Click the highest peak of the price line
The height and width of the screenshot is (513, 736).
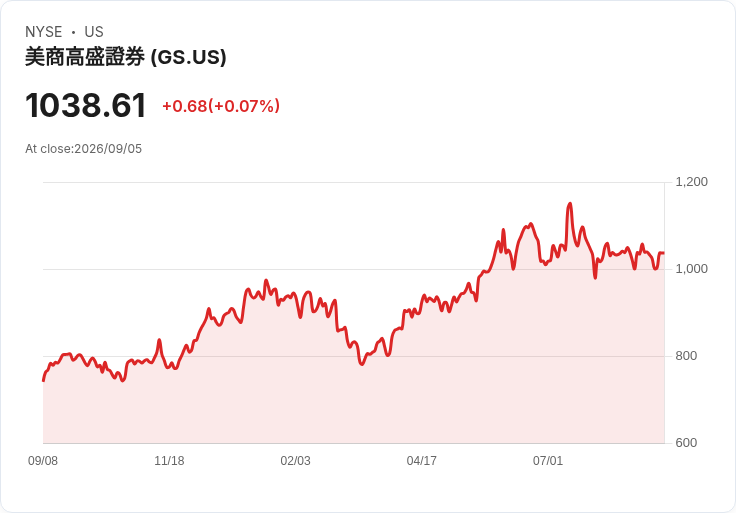(570, 204)
